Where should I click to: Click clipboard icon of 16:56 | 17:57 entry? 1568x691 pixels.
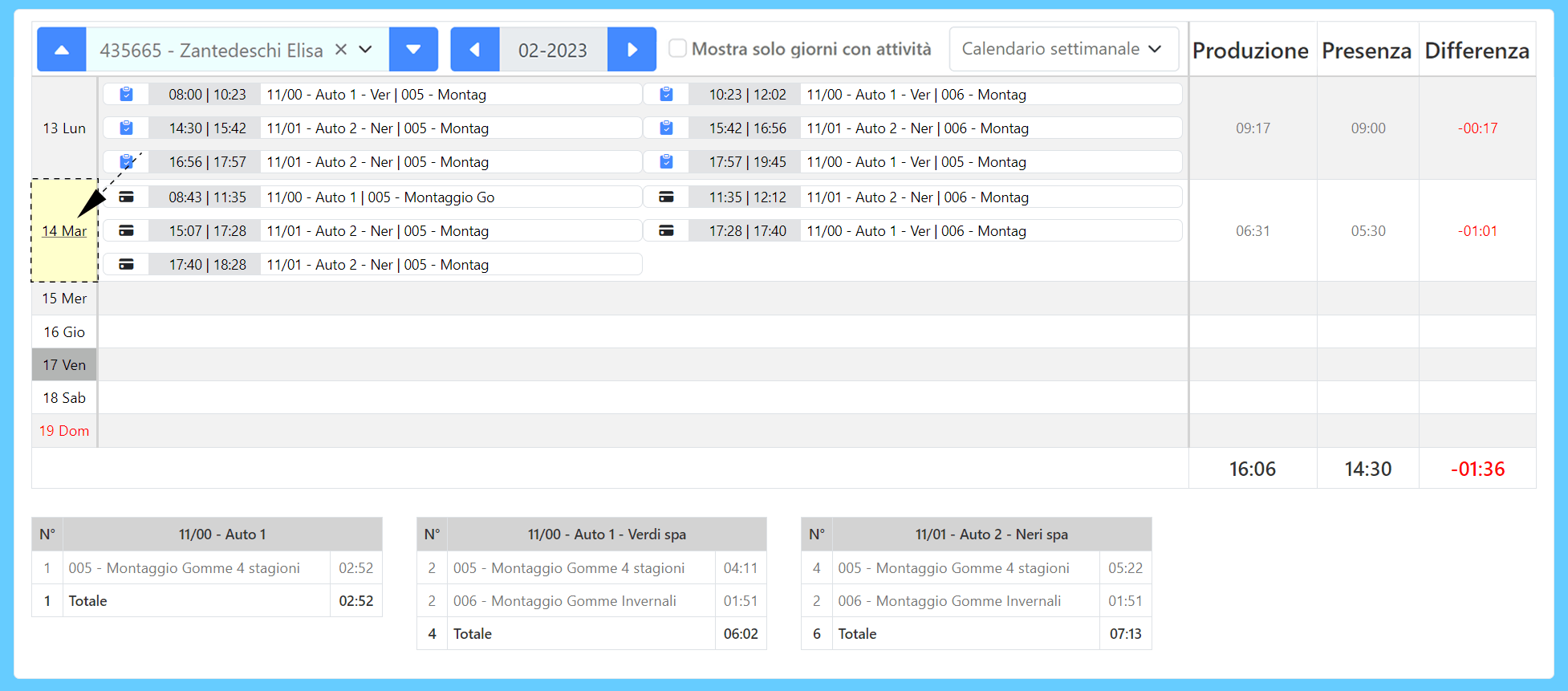pyautogui.click(x=126, y=162)
